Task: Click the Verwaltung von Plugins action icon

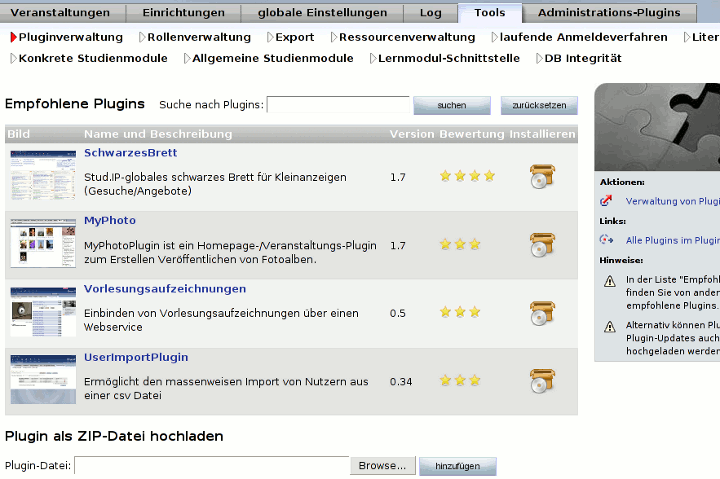Action: 606,201
